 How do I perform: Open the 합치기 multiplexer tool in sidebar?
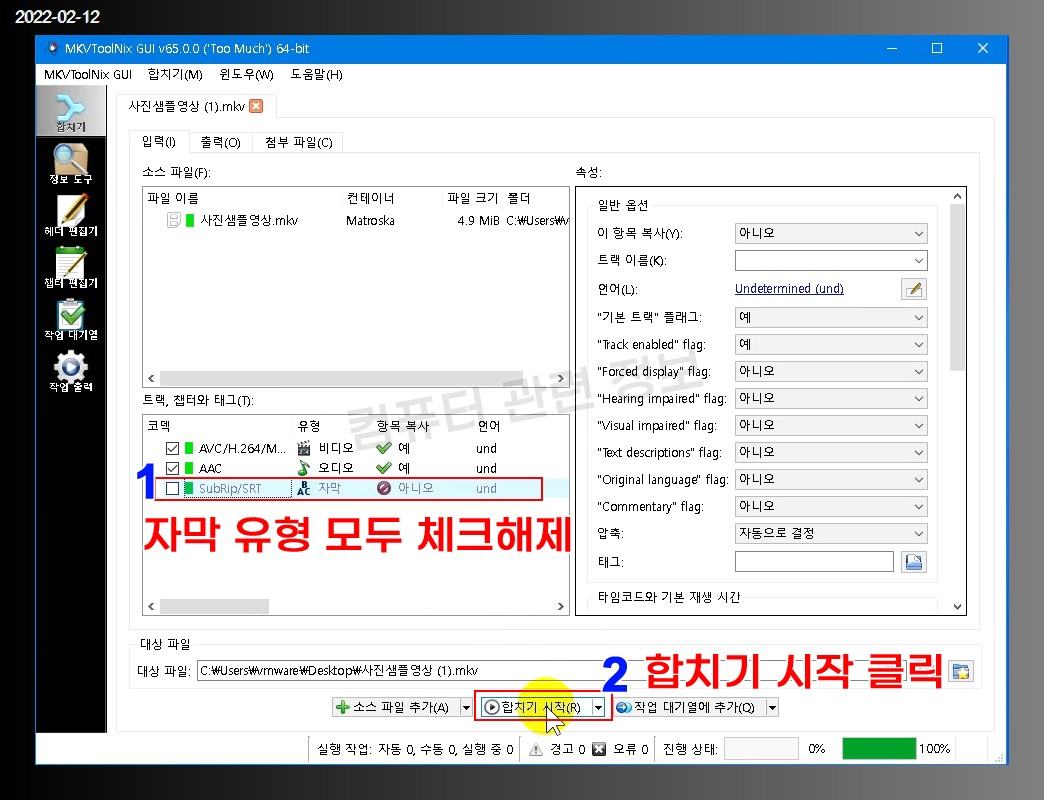click(71, 111)
